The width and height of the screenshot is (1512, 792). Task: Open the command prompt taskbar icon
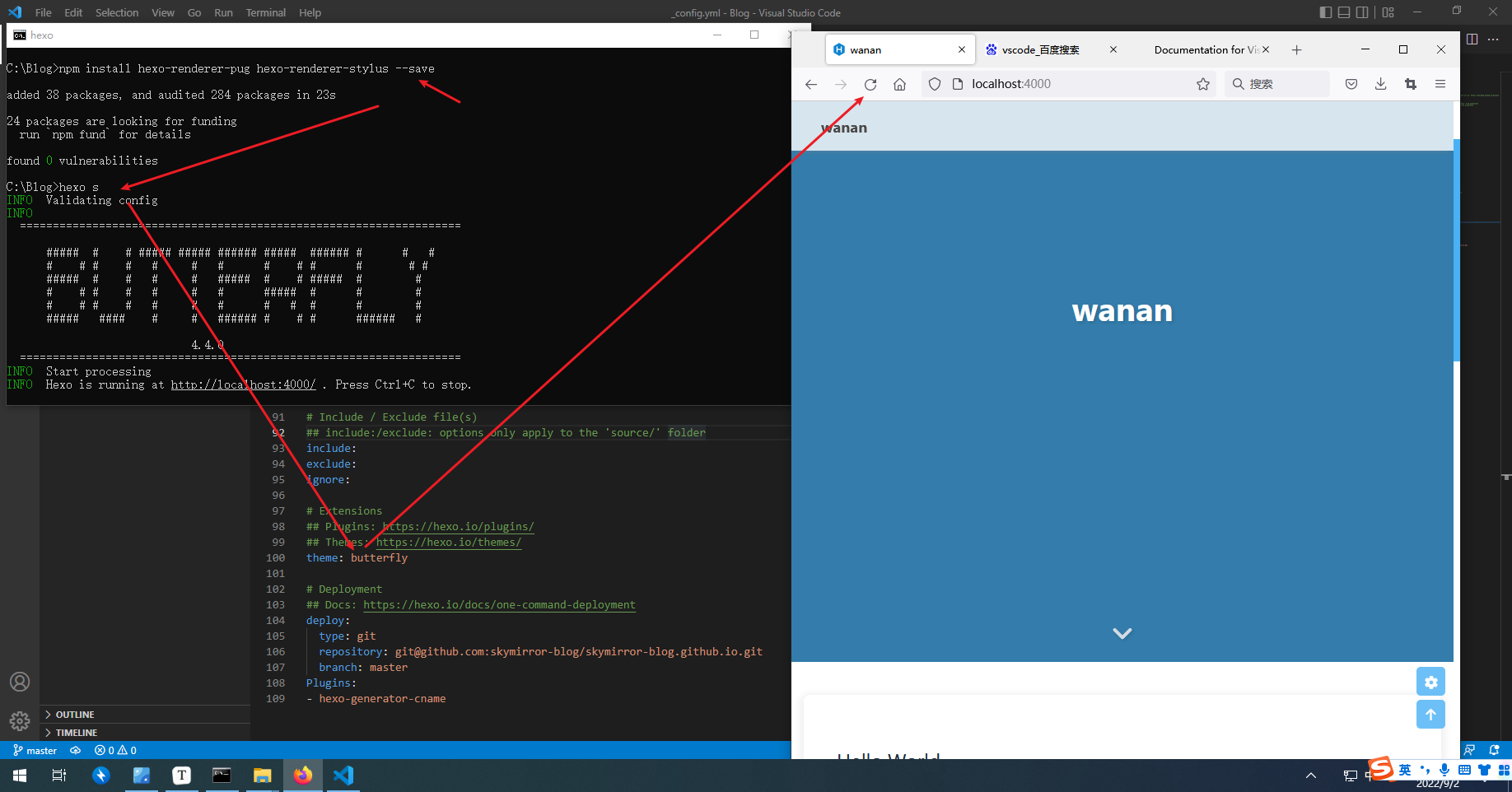pyautogui.click(x=222, y=775)
